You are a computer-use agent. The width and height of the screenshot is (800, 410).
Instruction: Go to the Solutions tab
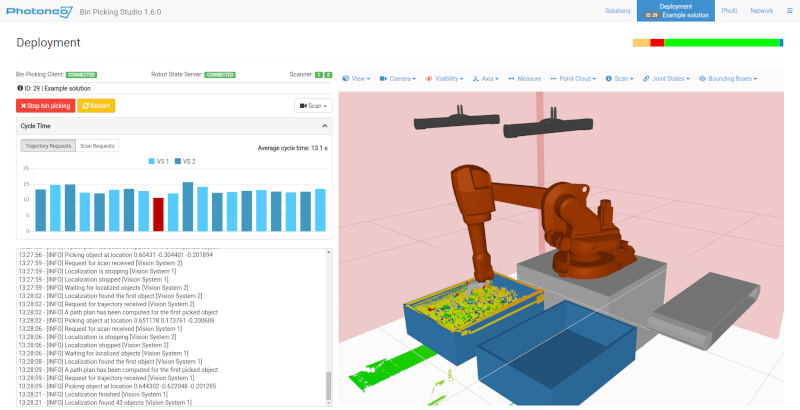click(x=617, y=11)
